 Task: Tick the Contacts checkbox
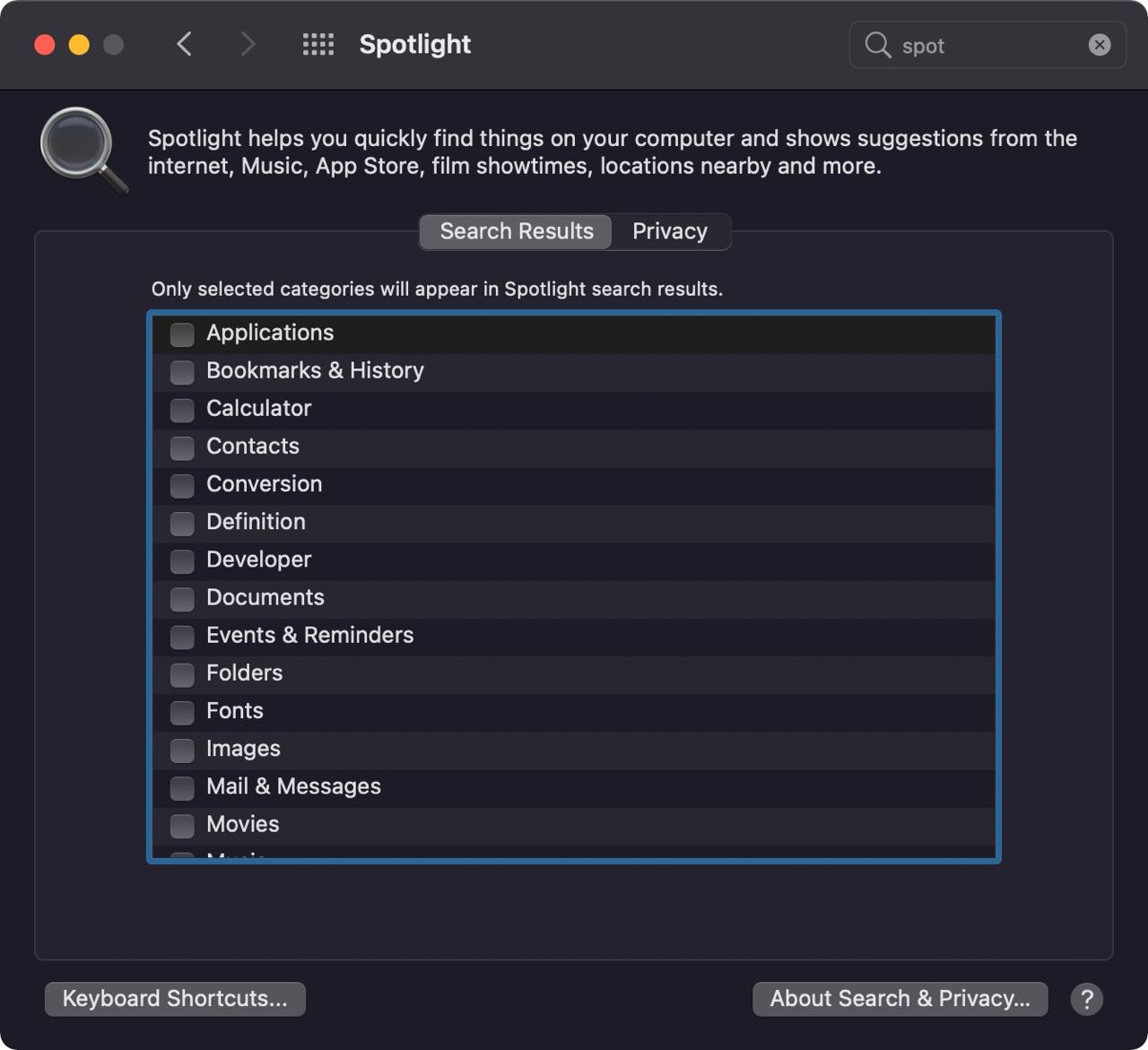pos(182,447)
